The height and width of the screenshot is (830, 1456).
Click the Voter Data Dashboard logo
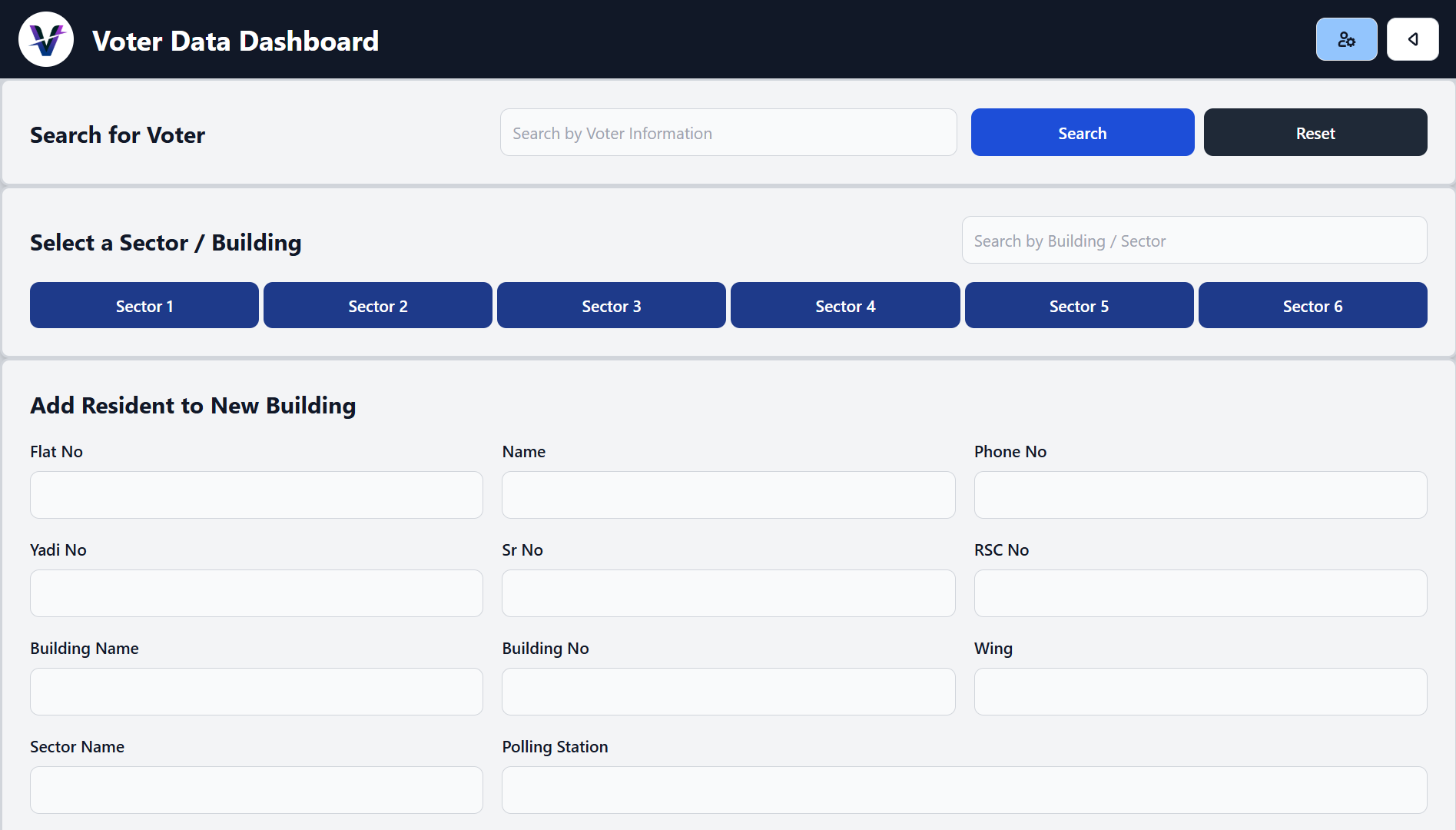pyautogui.click(x=45, y=38)
